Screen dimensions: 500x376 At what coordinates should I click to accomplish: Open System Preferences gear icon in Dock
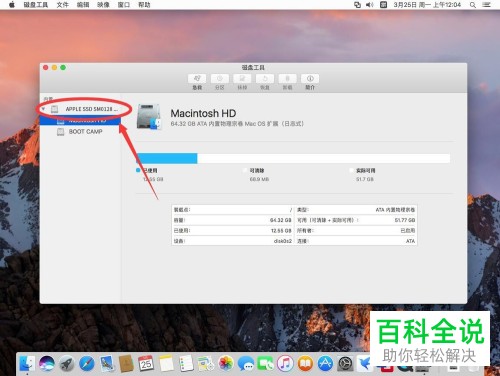[x=345, y=363]
